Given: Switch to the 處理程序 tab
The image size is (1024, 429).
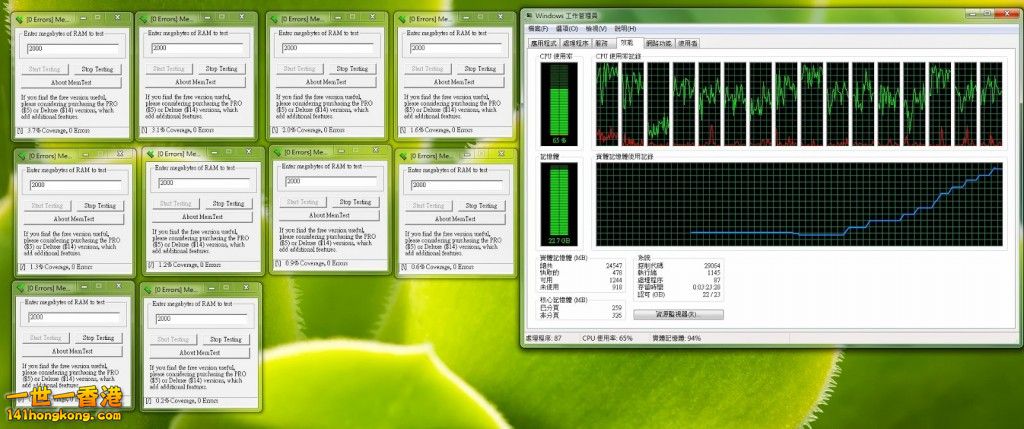Looking at the screenshot, I should coord(575,43).
